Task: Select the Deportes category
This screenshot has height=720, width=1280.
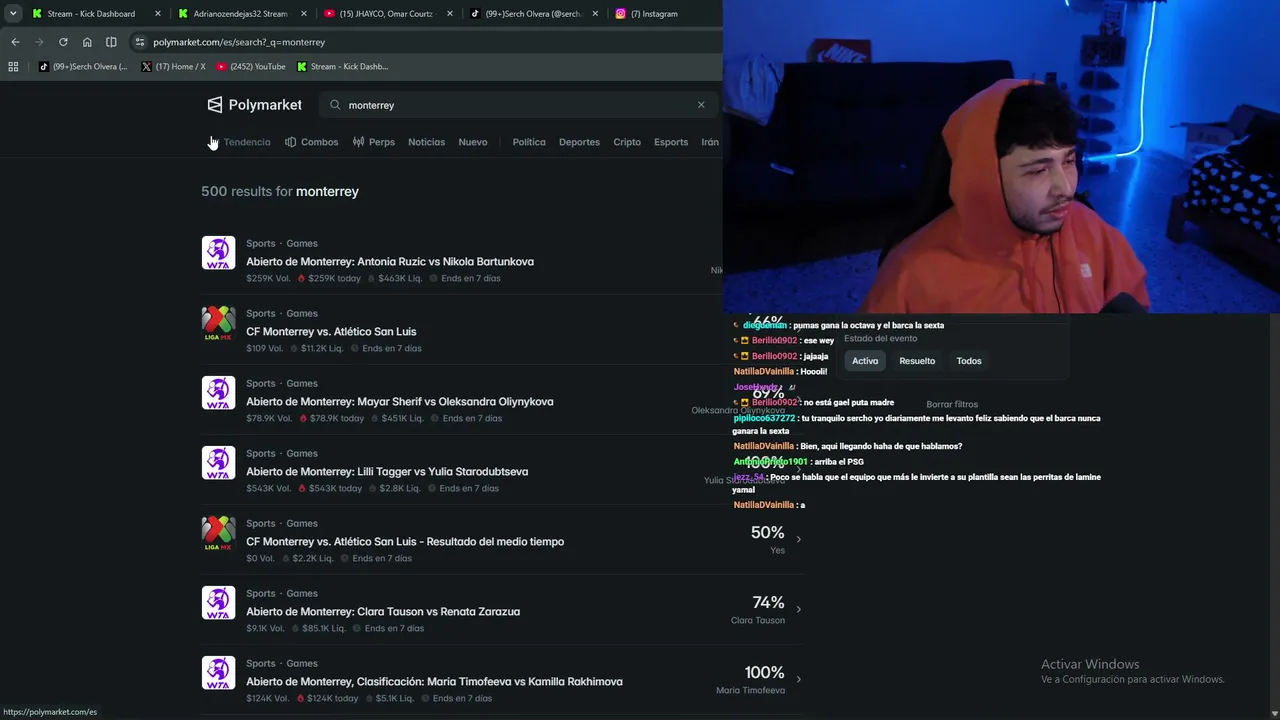Action: click(x=579, y=142)
